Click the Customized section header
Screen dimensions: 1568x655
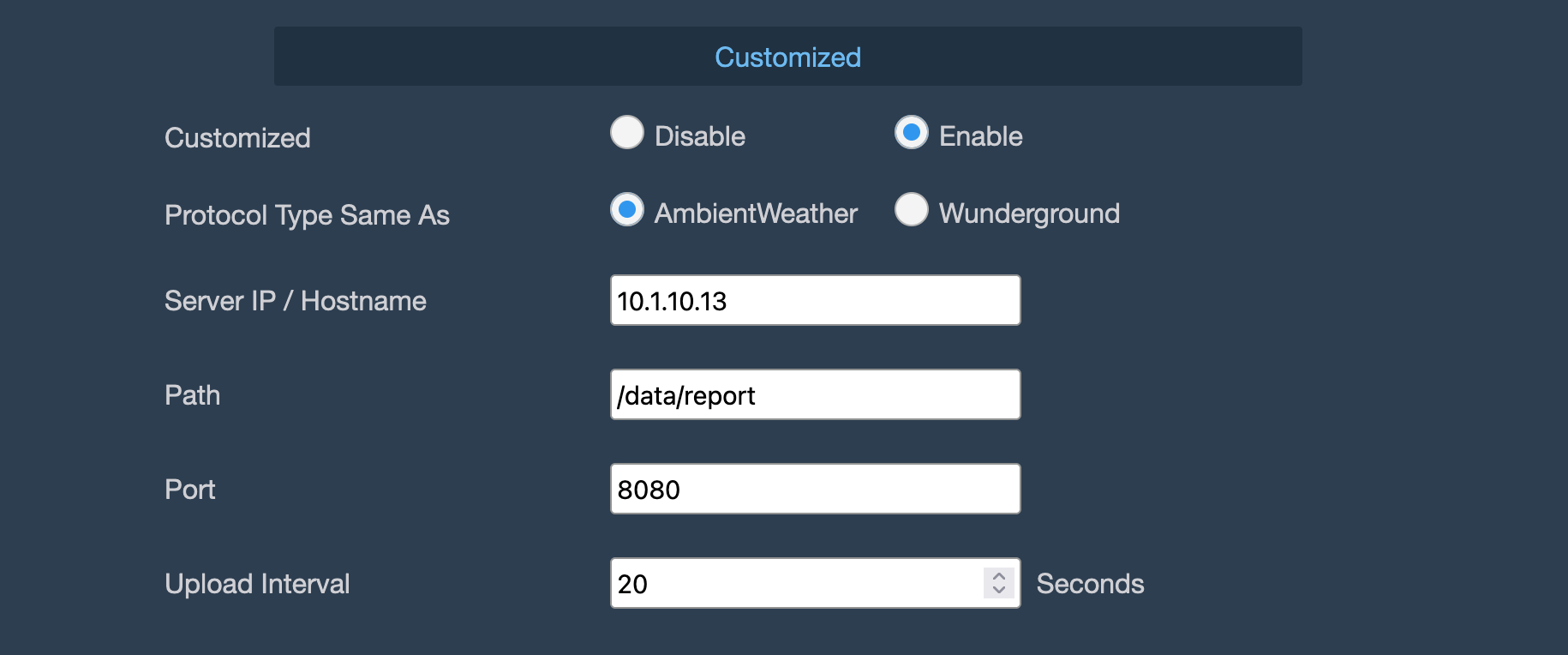coord(786,57)
